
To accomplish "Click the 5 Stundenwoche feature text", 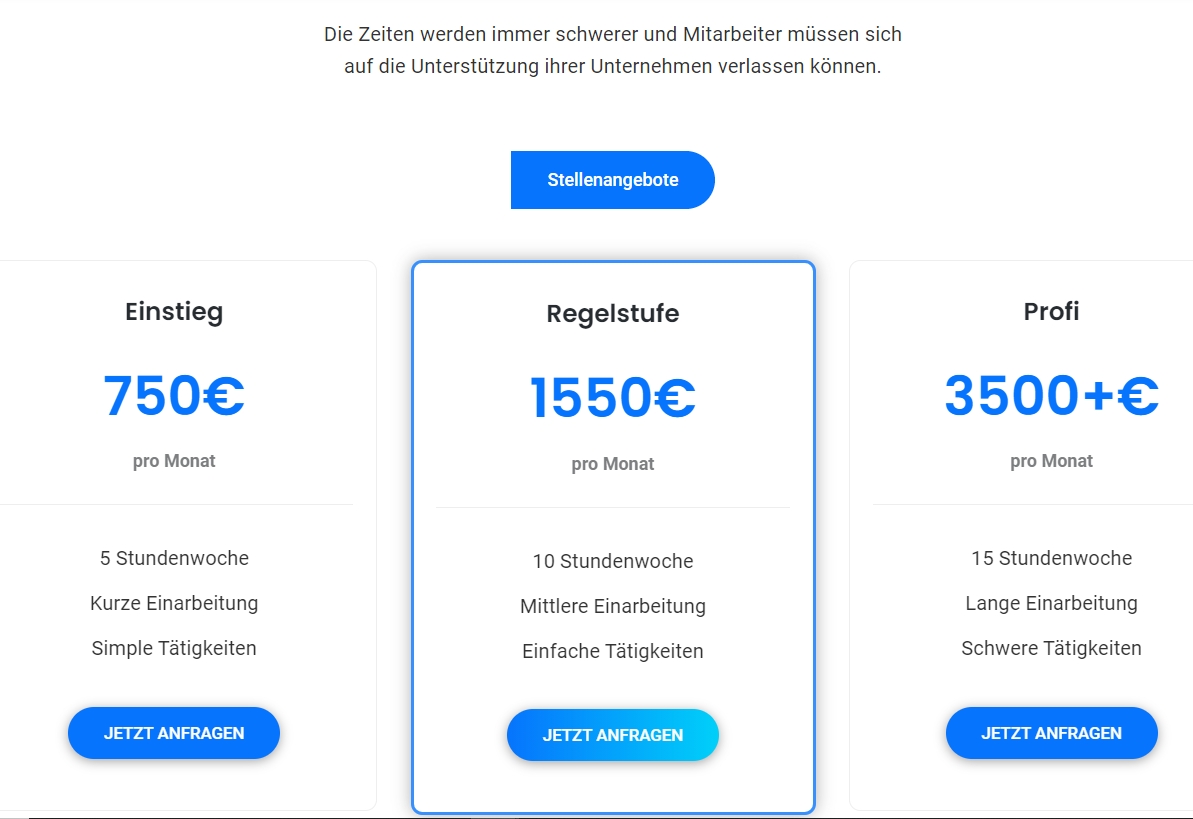I will point(174,558).
